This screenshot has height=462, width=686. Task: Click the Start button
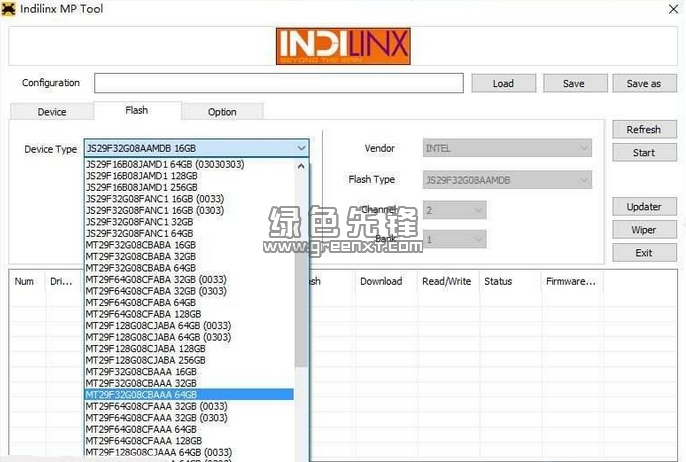[644, 153]
